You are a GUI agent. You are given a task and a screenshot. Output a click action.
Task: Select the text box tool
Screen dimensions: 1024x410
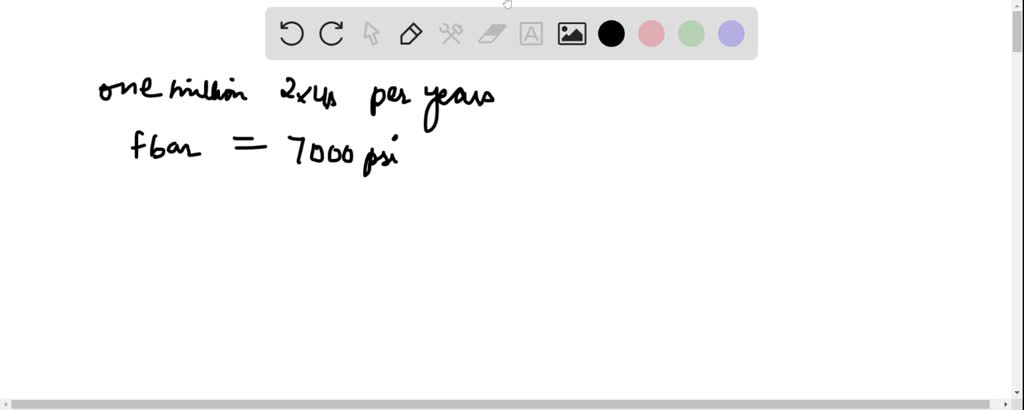click(531, 34)
